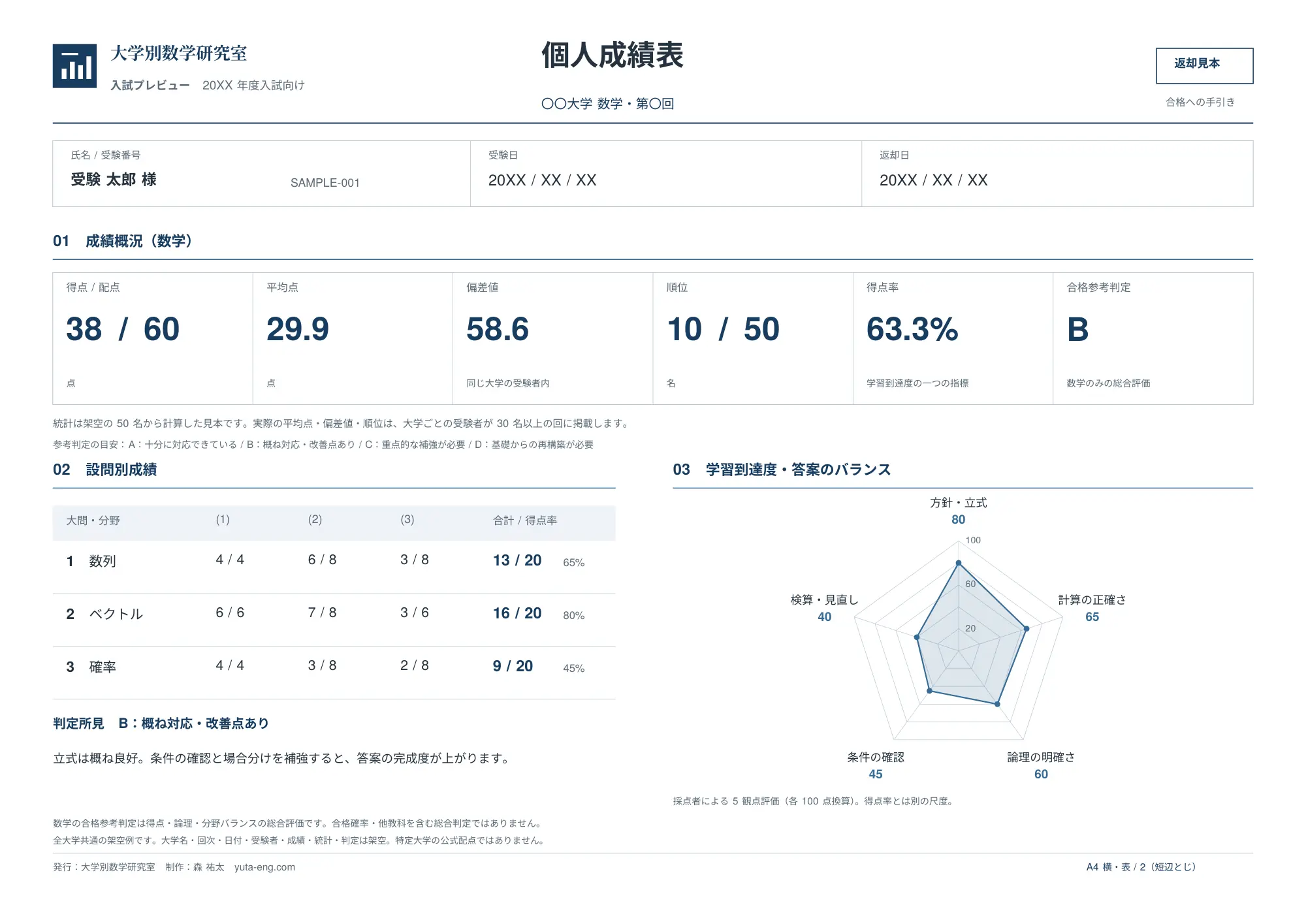Click the 返却見本 box in the header

pos(1204,65)
